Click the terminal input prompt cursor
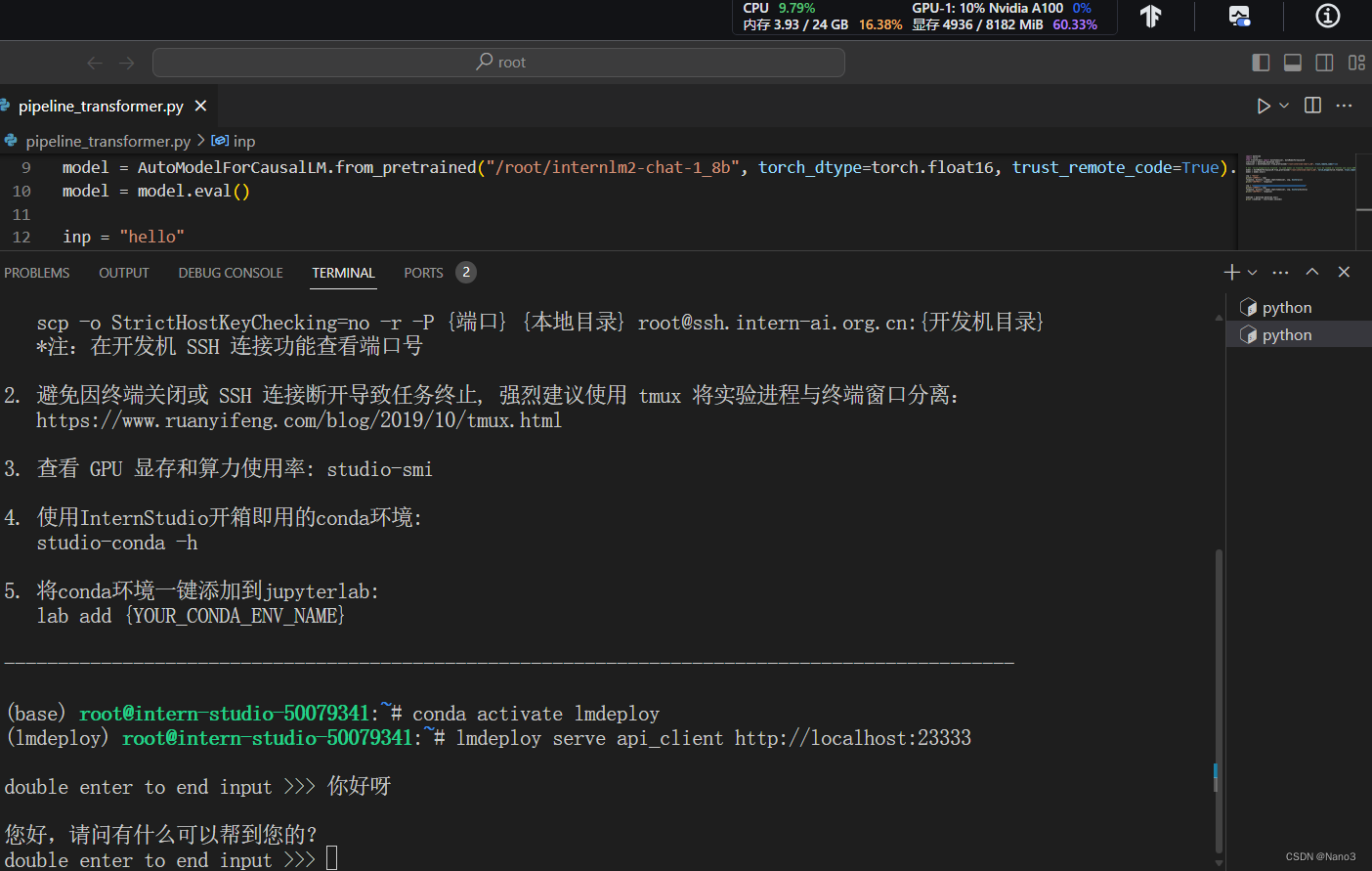Viewport: 1372px width, 871px height. pyautogui.click(x=331, y=859)
